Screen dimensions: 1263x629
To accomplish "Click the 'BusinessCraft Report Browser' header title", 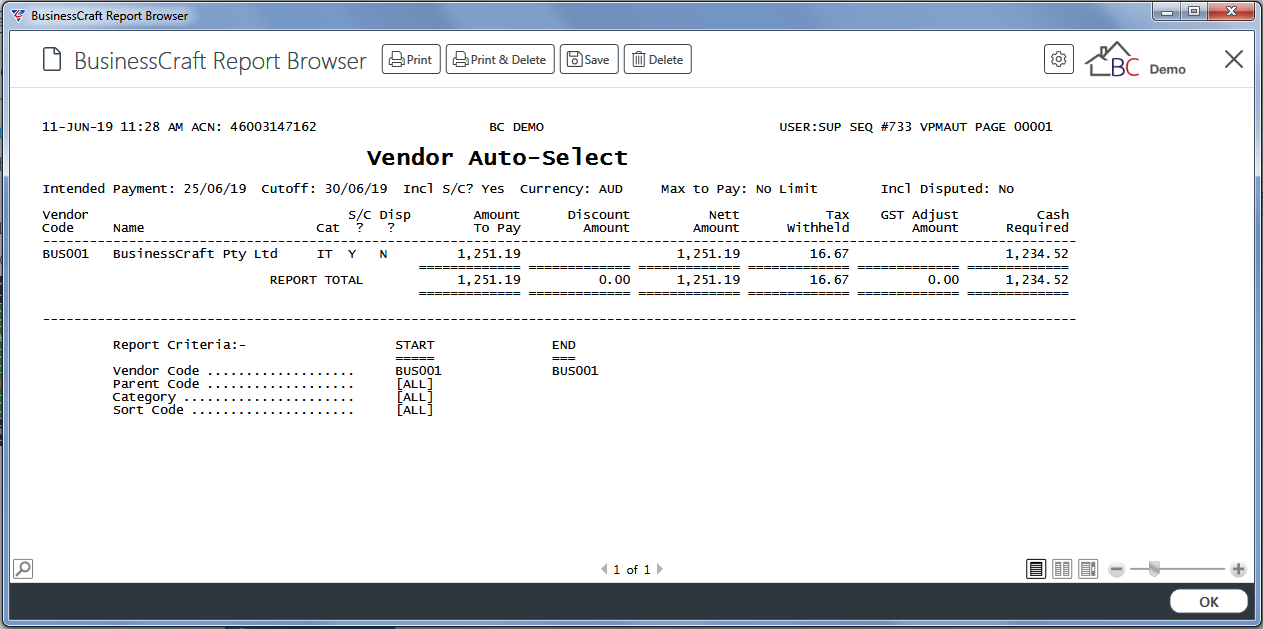I will tap(221, 61).
